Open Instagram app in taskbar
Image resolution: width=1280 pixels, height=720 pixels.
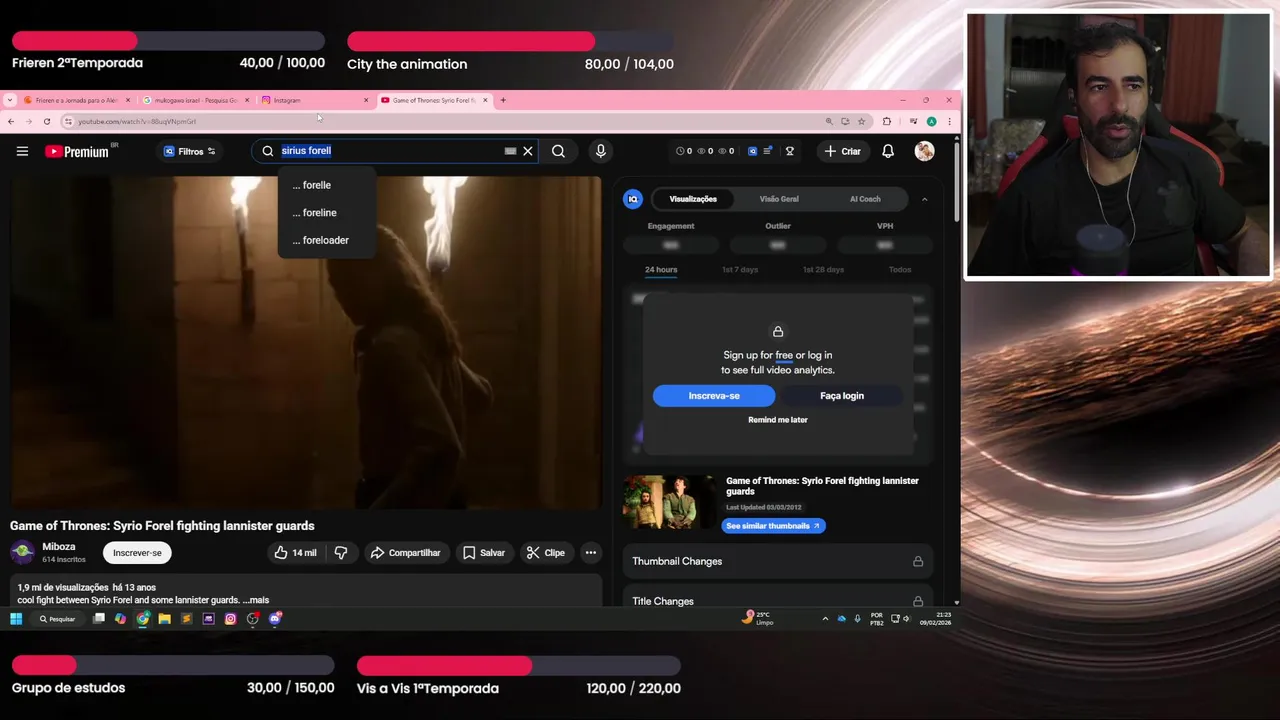(x=230, y=619)
